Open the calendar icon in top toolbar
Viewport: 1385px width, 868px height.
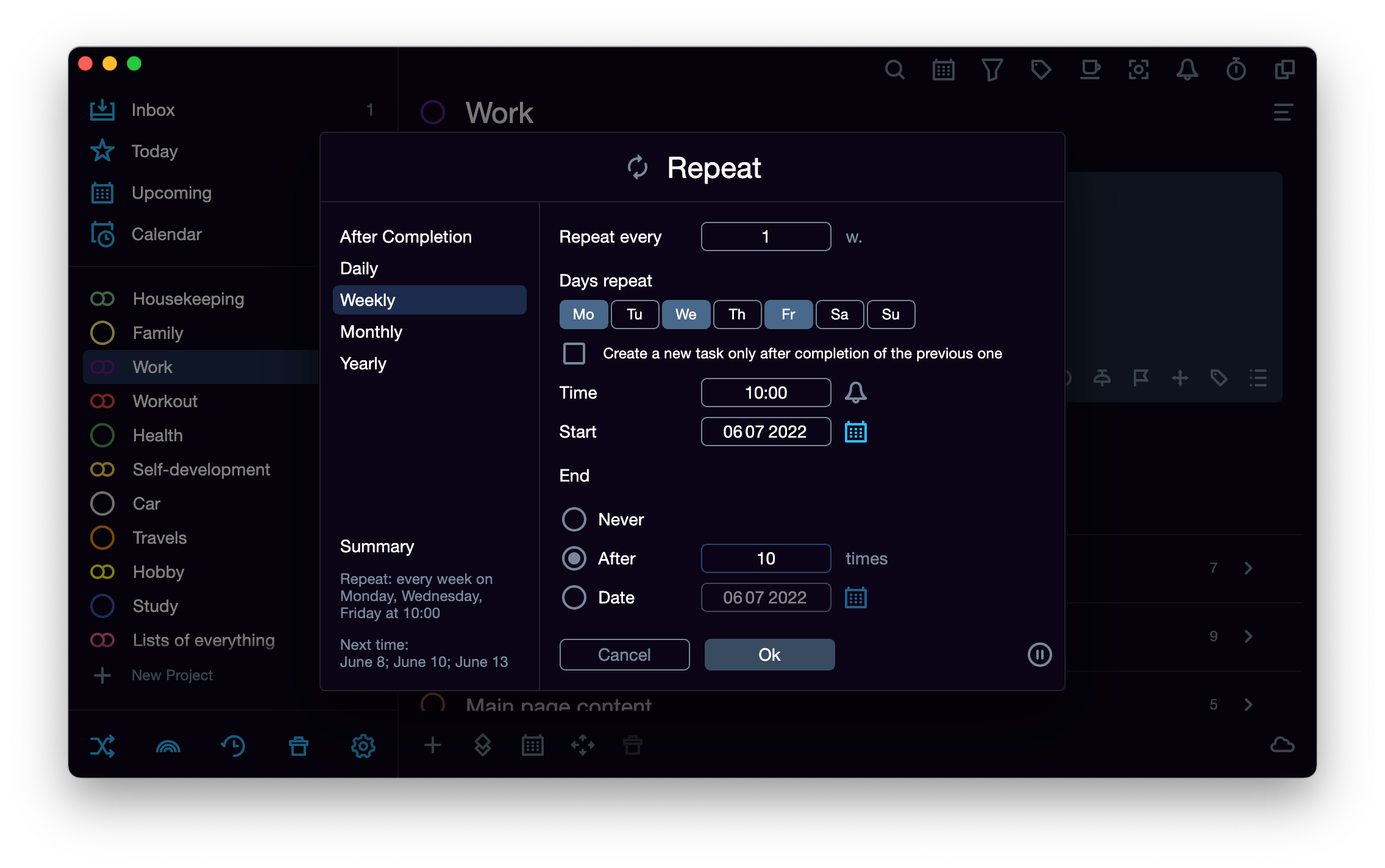943,69
